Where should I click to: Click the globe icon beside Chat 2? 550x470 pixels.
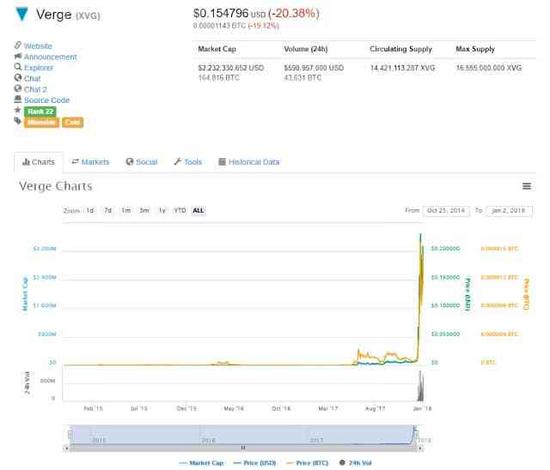18,88
